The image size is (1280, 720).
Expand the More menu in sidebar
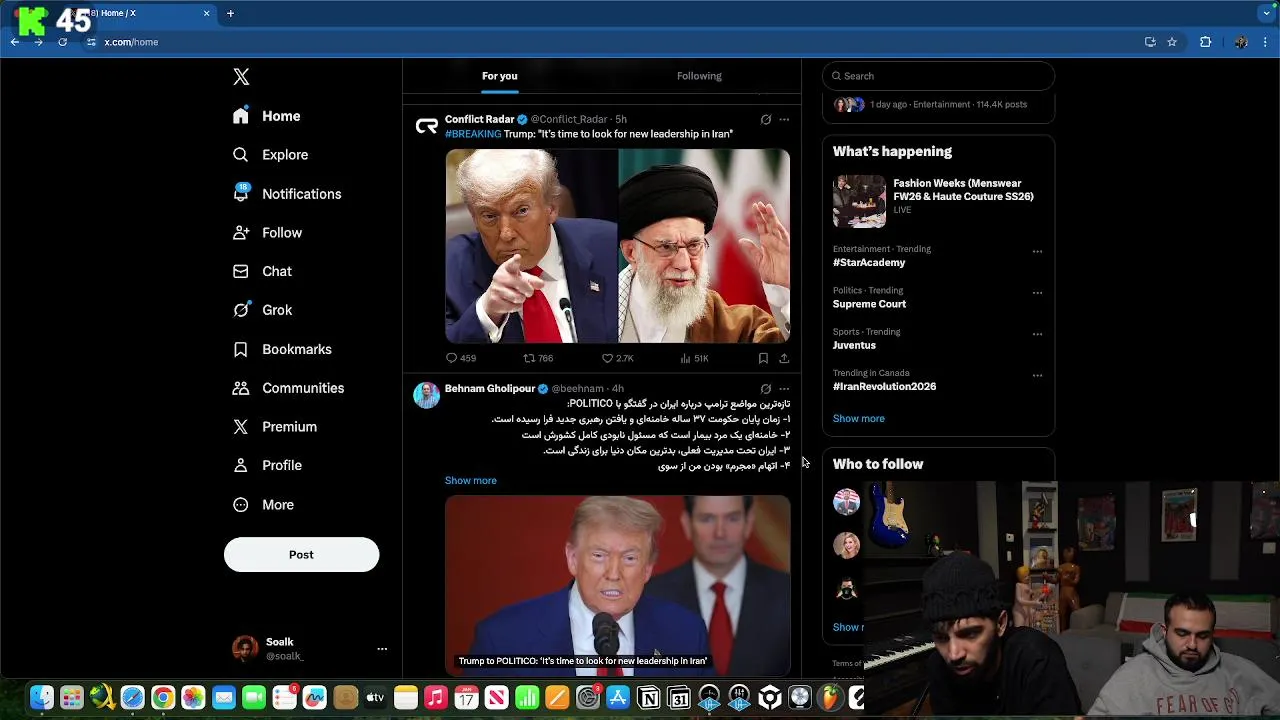pos(263,505)
